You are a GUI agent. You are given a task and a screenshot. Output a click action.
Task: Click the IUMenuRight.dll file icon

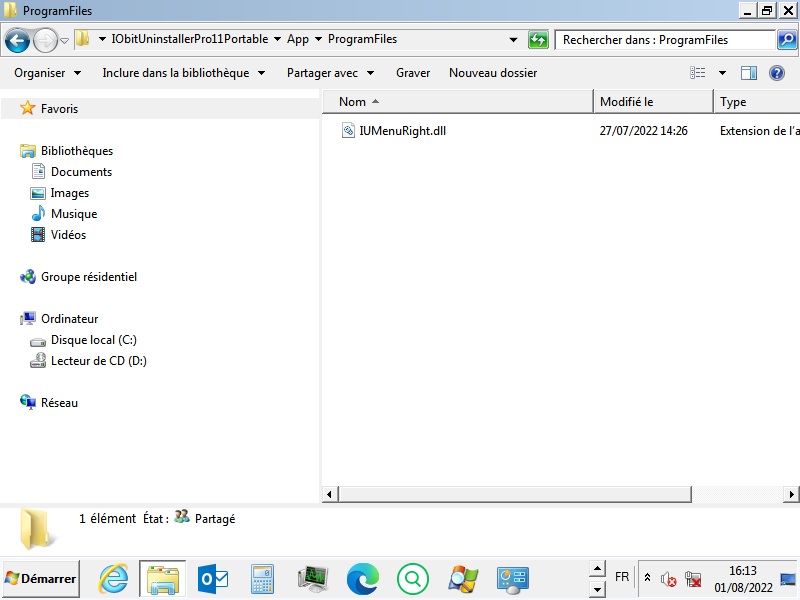(348, 131)
